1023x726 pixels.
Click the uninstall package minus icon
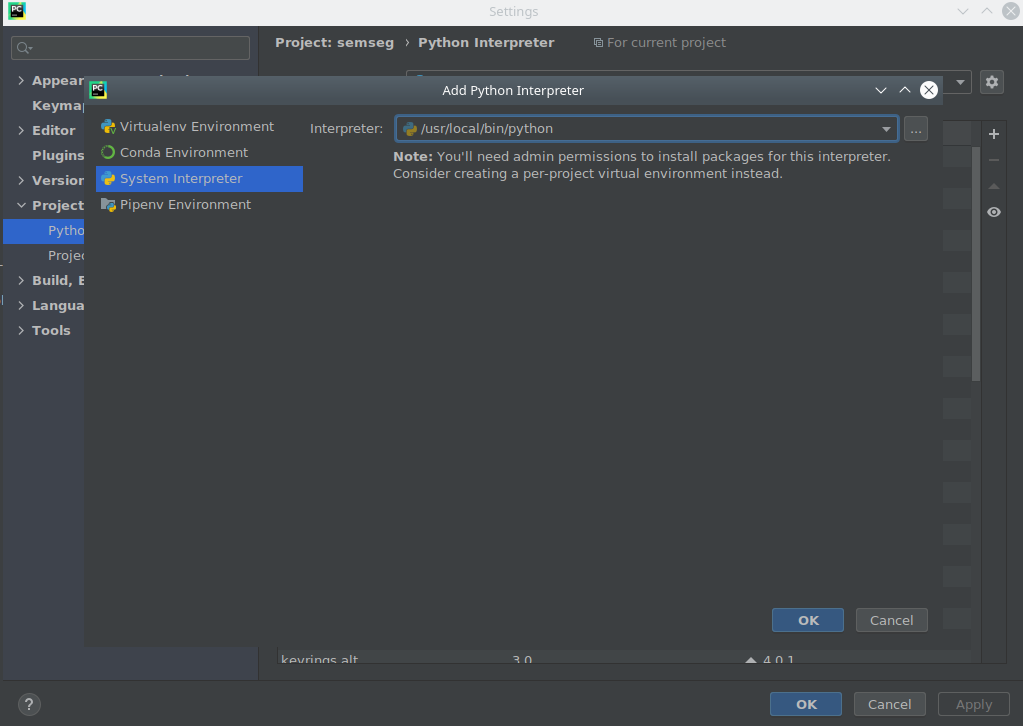993,159
